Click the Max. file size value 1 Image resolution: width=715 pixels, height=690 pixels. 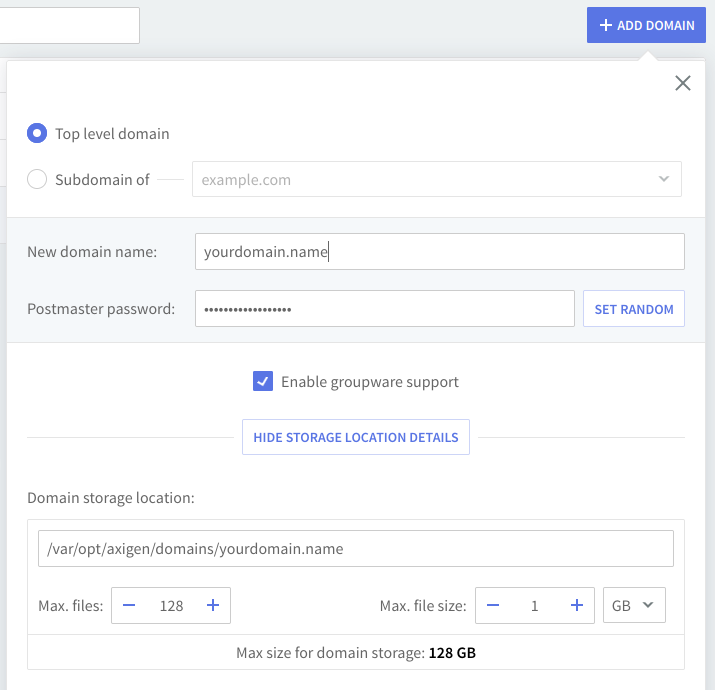coord(535,605)
